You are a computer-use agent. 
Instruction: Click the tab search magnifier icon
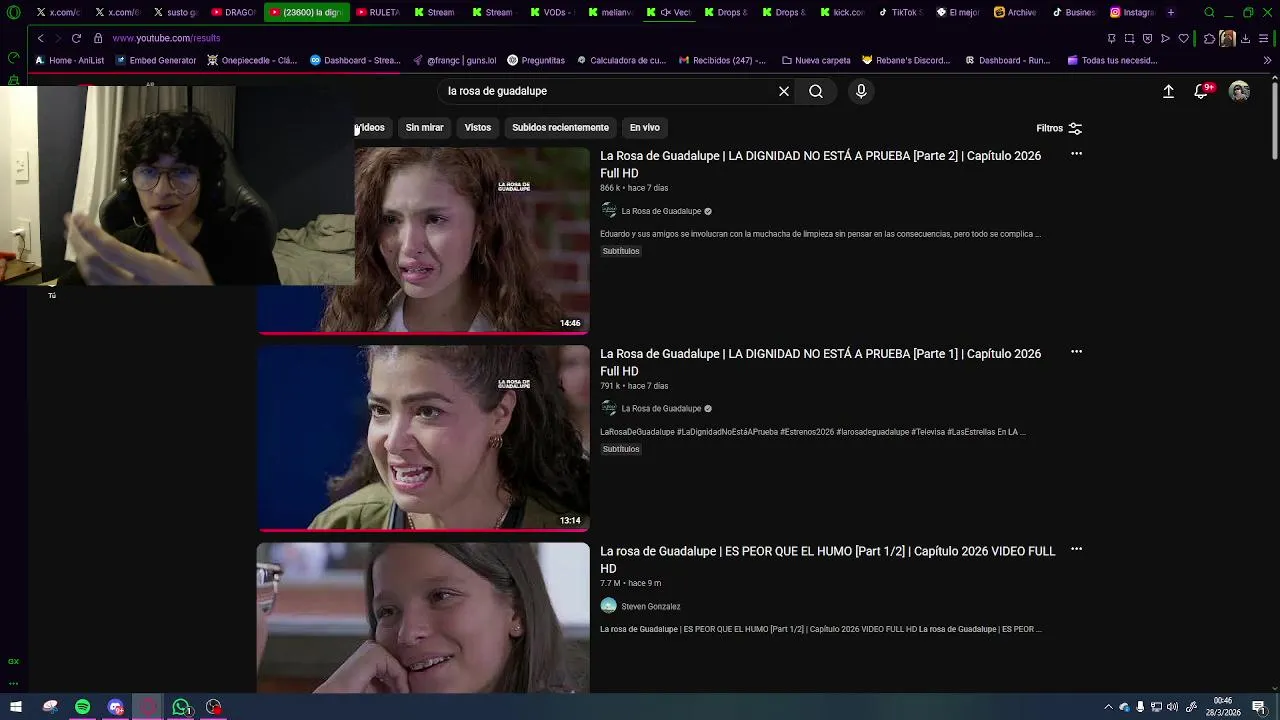click(1209, 12)
